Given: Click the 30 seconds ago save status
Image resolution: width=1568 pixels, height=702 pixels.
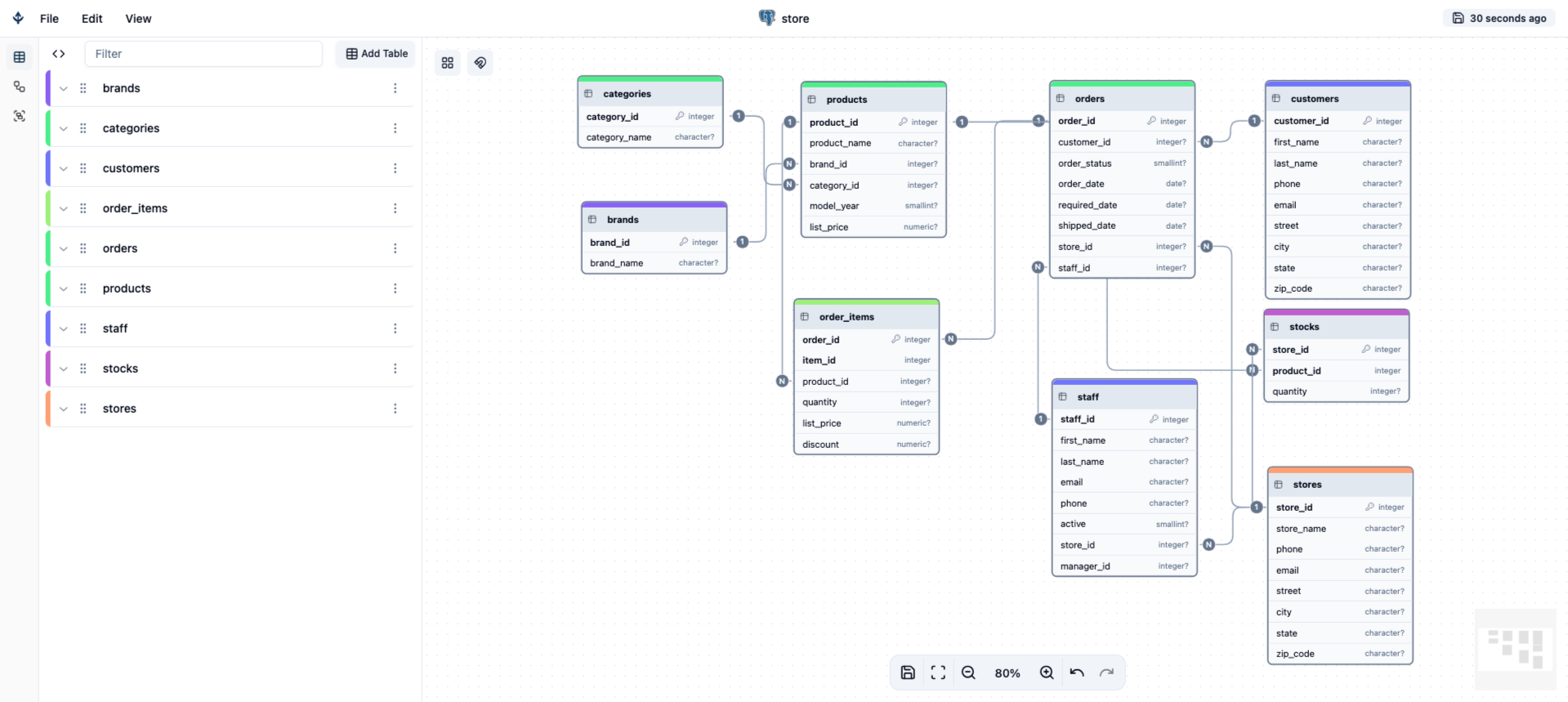Looking at the screenshot, I should click(1499, 18).
